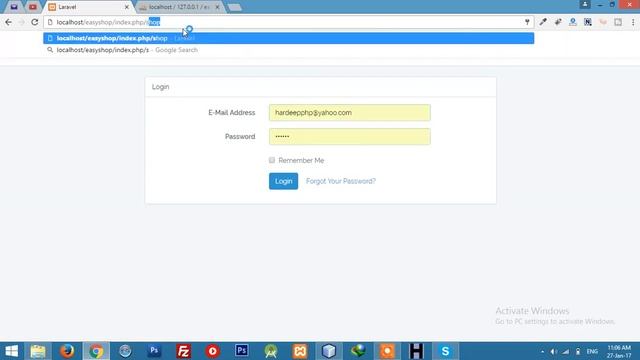Click the network signal icon in system tray
Viewport: 640px width, 360px height.
pyautogui.click(x=566, y=351)
